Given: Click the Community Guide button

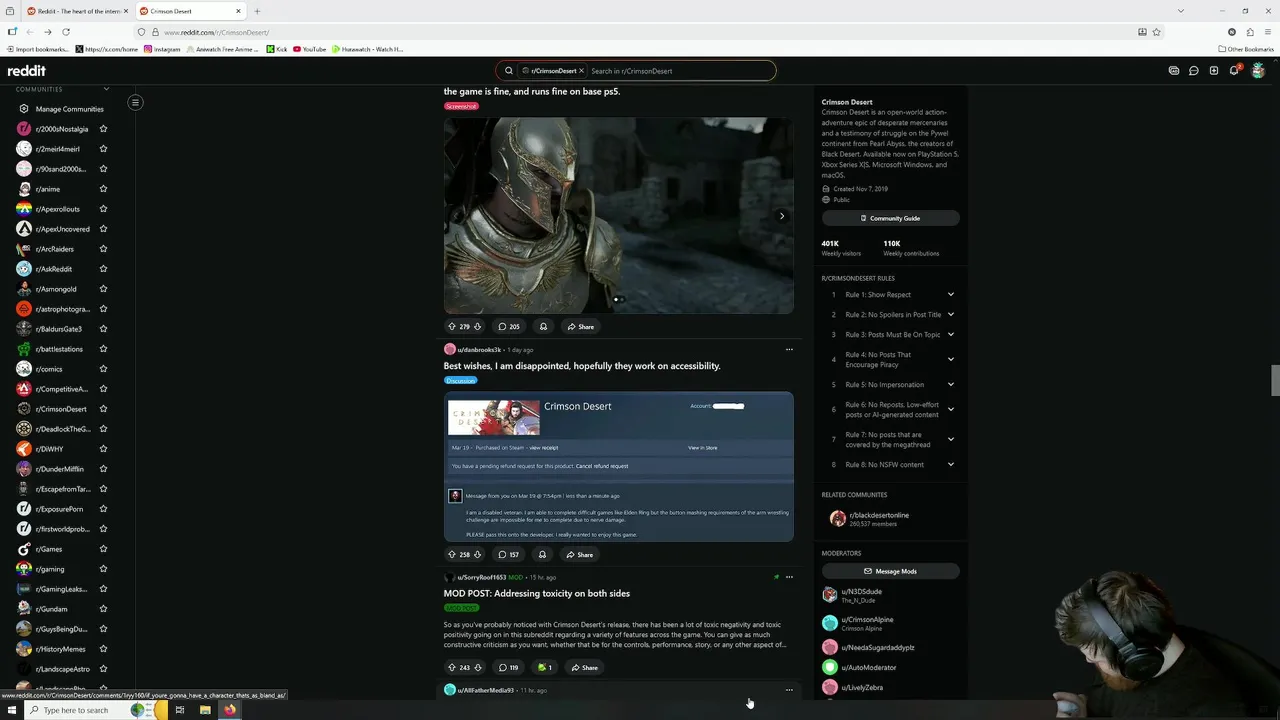Looking at the screenshot, I should pyautogui.click(x=890, y=218).
